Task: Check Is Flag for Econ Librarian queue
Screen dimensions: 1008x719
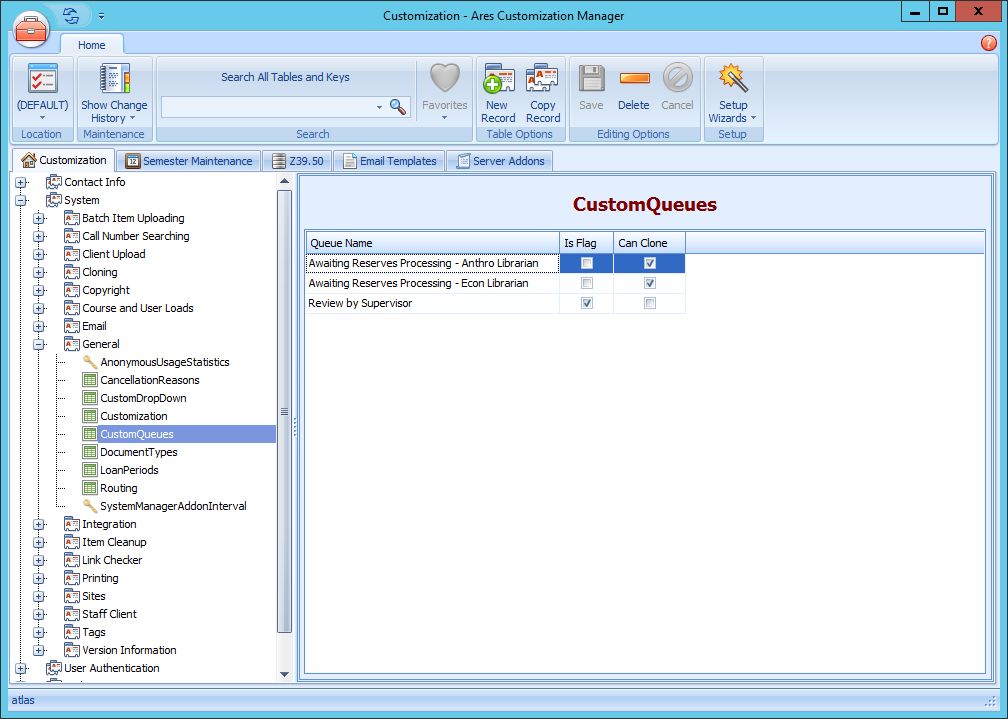Action: coord(586,283)
